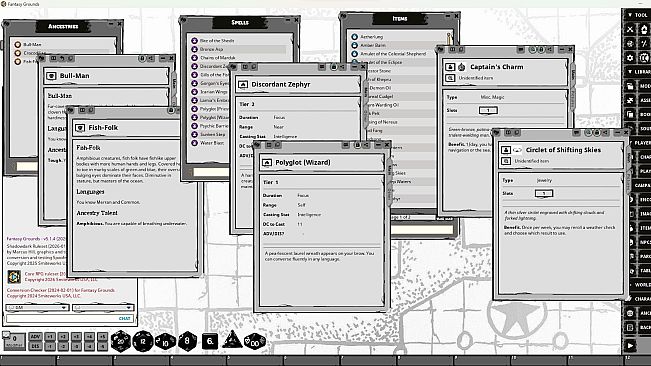The height and width of the screenshot is (366, 651).
Task: Click the Slots value field in Circlet window
Action: point(544,193)
